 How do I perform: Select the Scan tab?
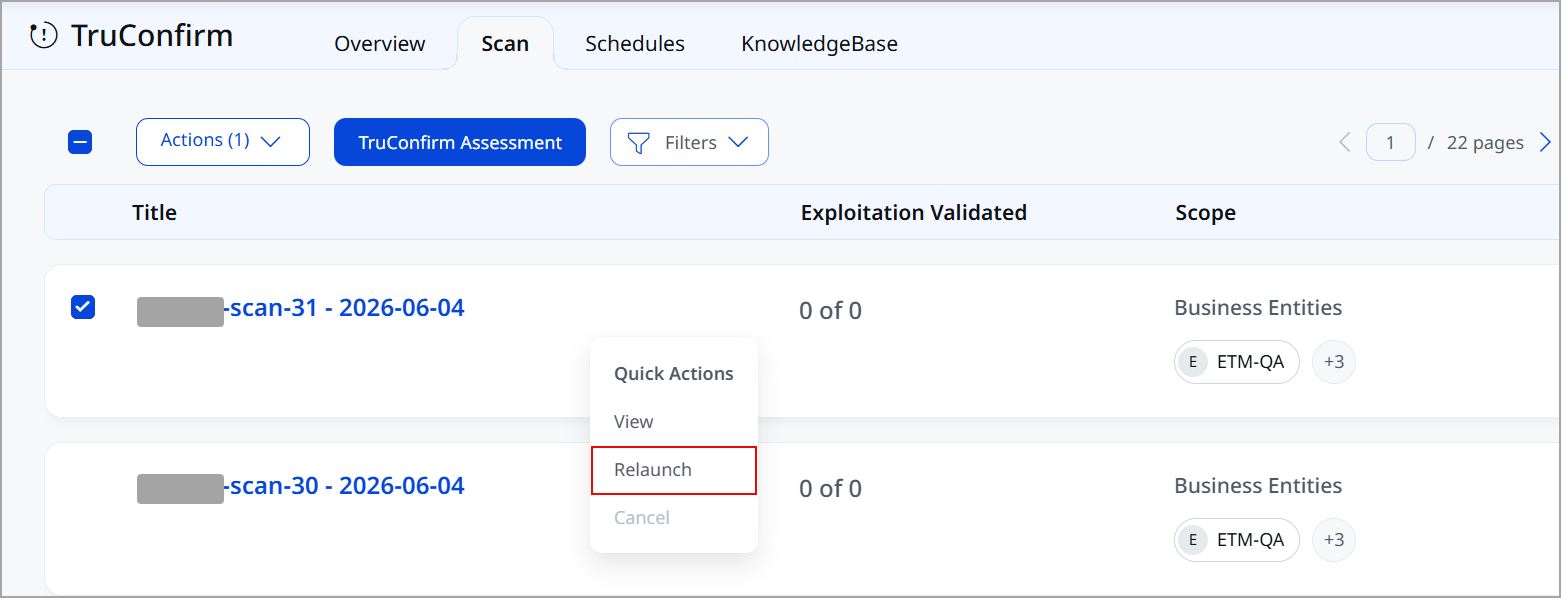pyautogui.click(x=505, y=44)
